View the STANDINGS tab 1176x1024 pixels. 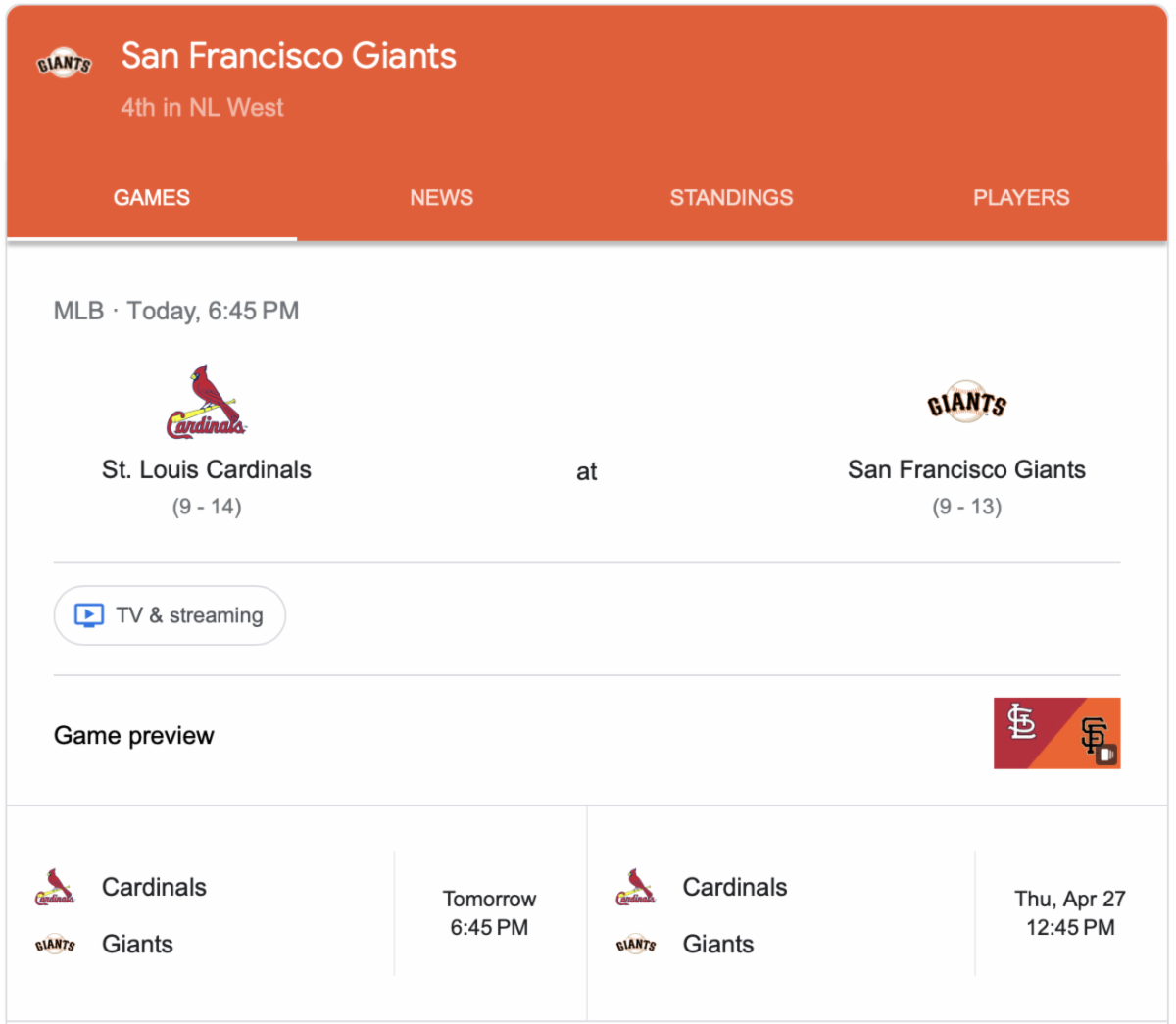[731, 198]
